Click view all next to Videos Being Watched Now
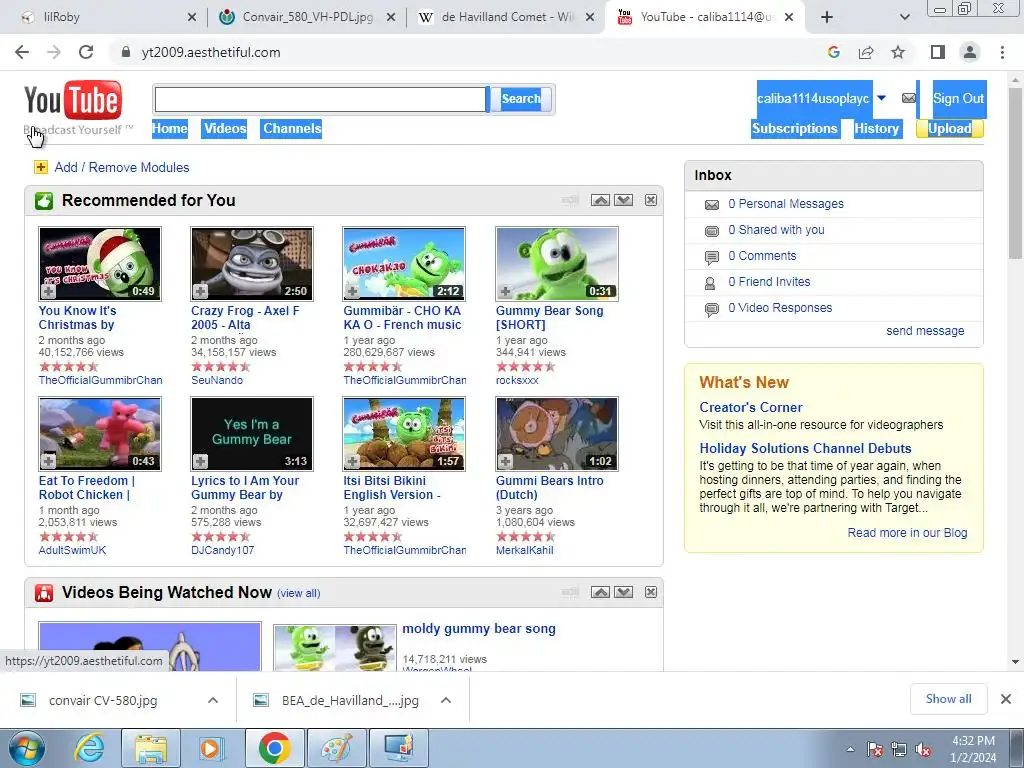The width and height of the screenshot is (1024, 768). [298, 594]
